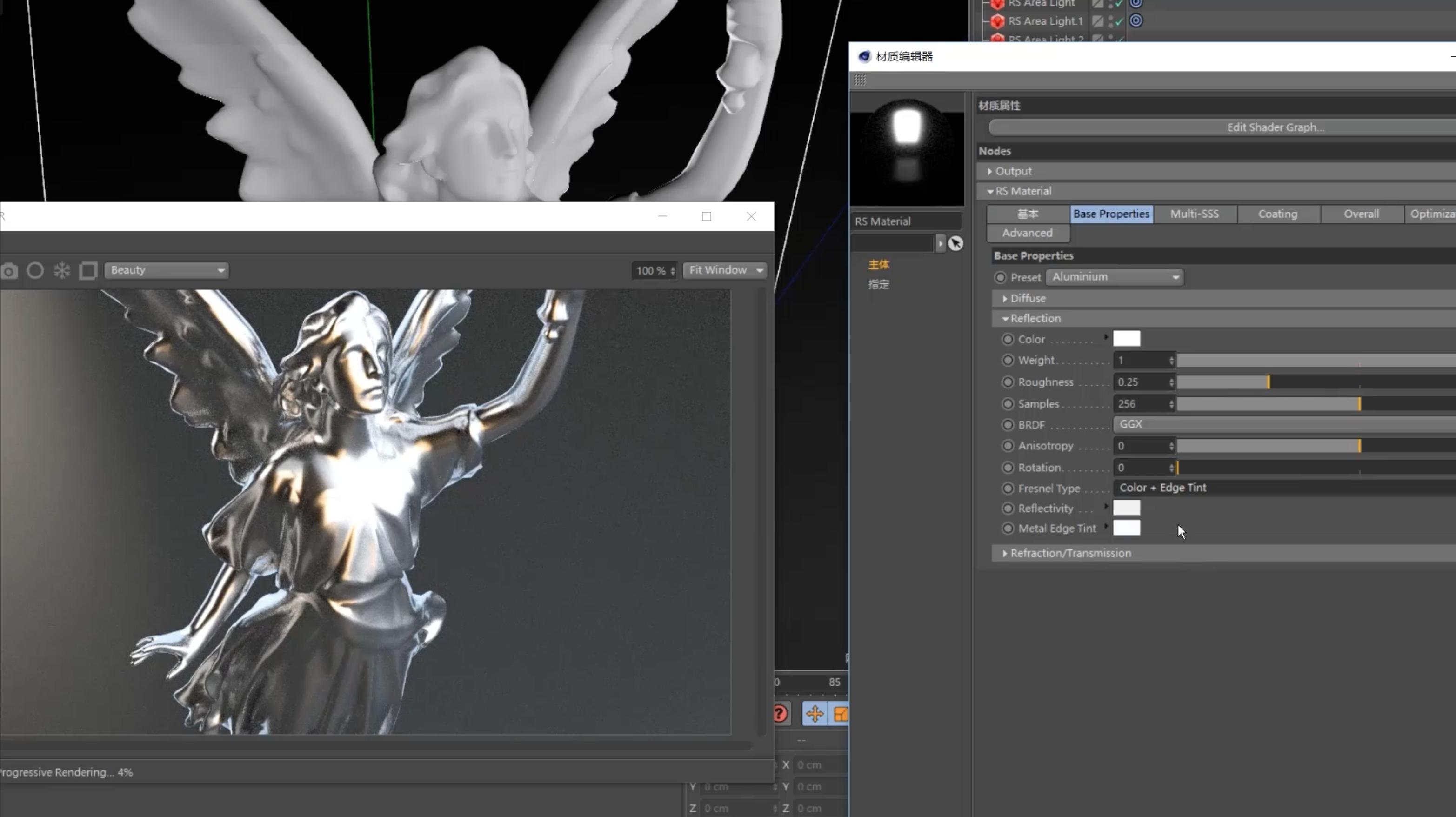Click the Reflectivity color swatch
1456x817 pixels.
pos(1126,508)
